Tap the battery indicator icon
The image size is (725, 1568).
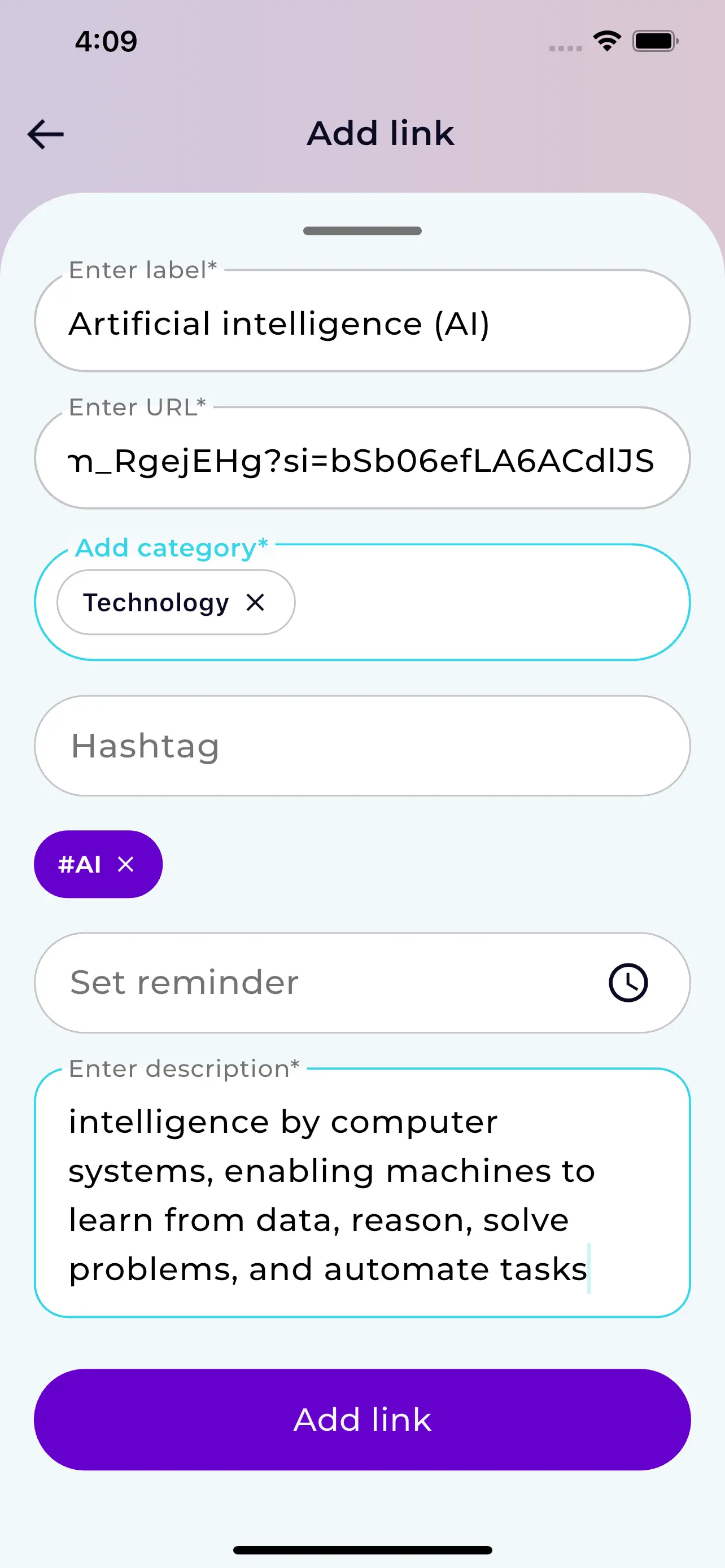(655, 41)
